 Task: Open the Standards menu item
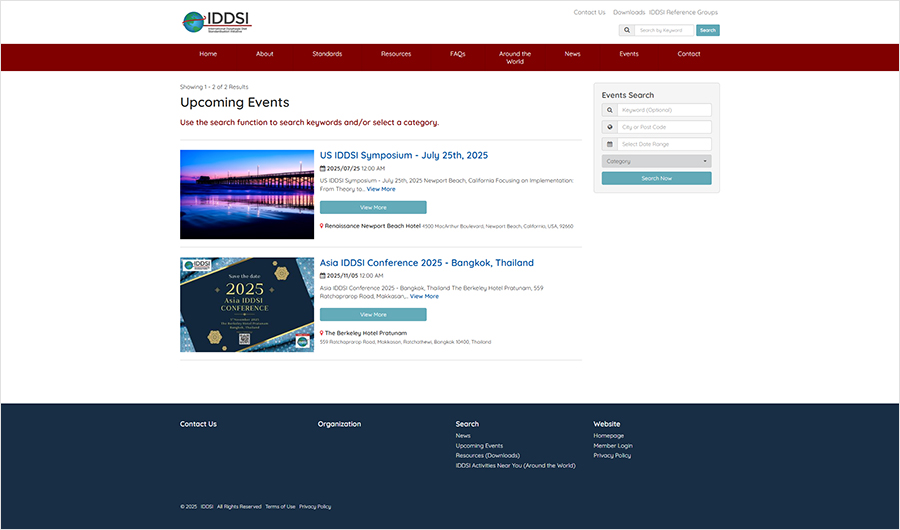(x=327, y=54)
